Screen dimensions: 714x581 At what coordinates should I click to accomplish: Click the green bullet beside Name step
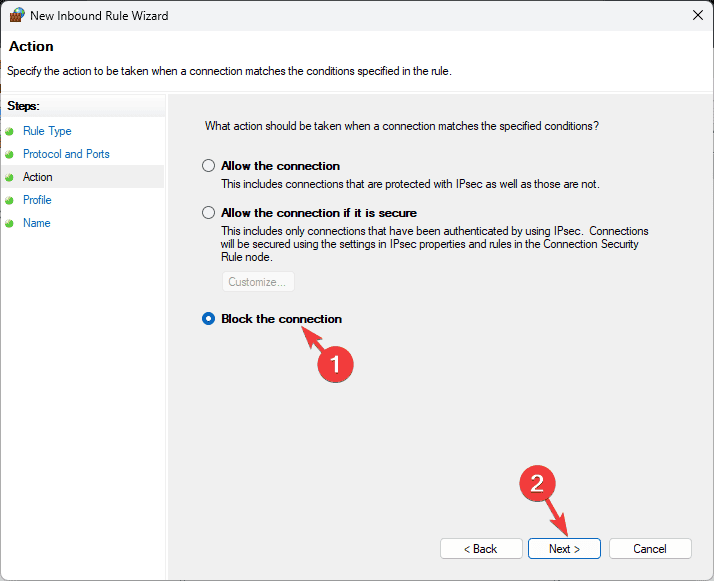10,224
